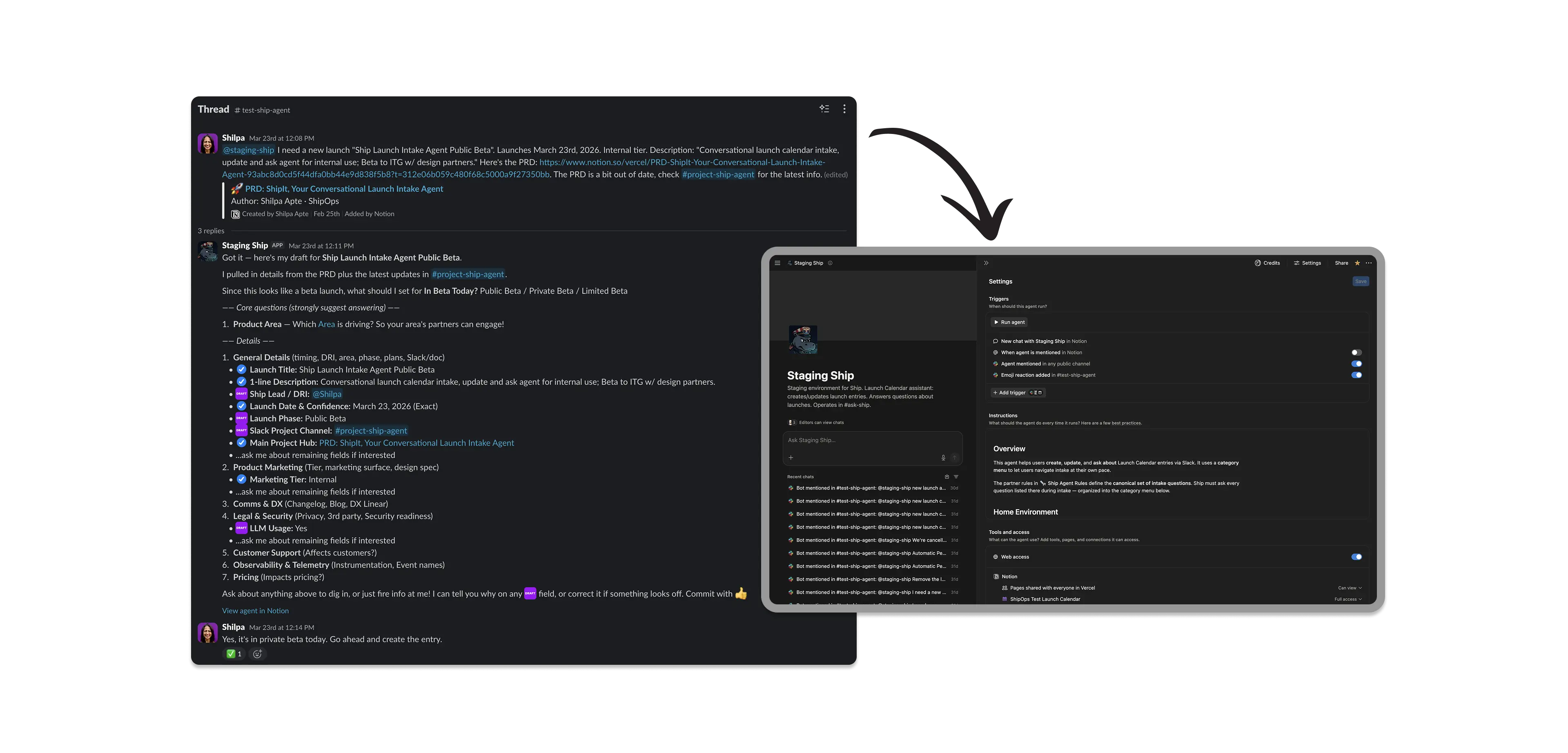The height and width of the screenshot is (753, 1568).
Task: Click Editors can view chats label
Action: (821, 423)
